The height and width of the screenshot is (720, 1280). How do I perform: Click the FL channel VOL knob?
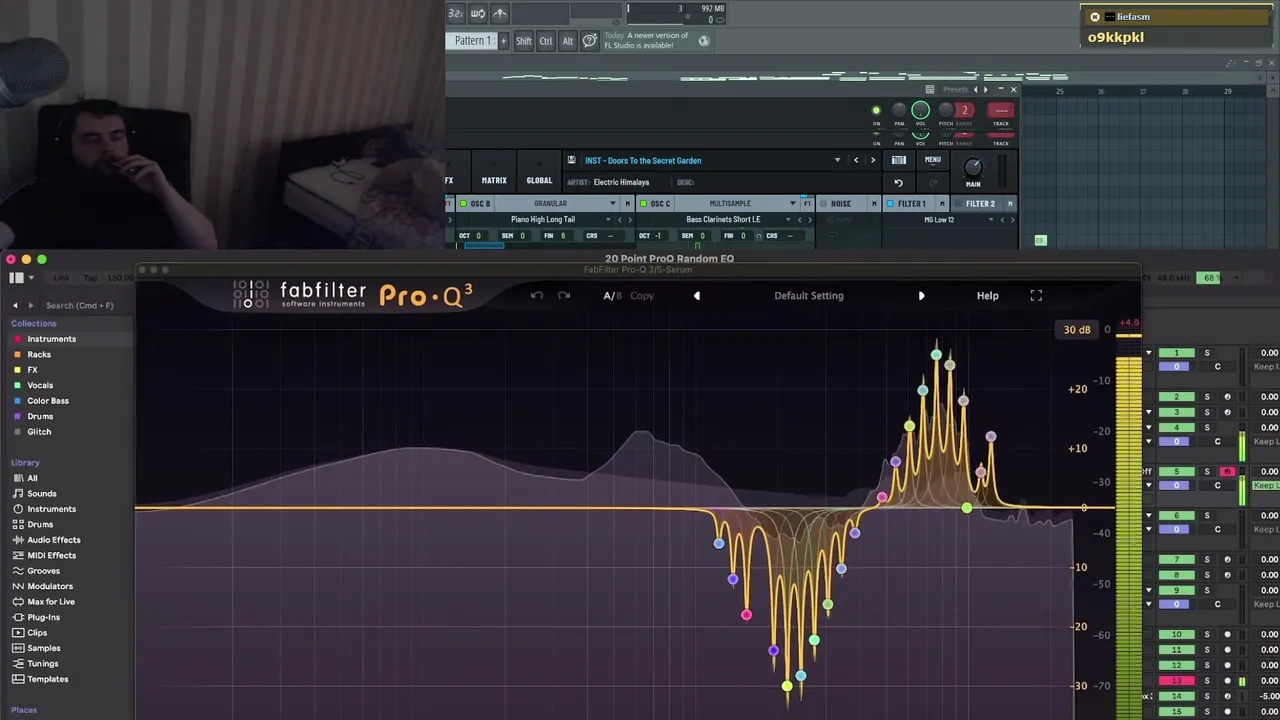point(920,111)
